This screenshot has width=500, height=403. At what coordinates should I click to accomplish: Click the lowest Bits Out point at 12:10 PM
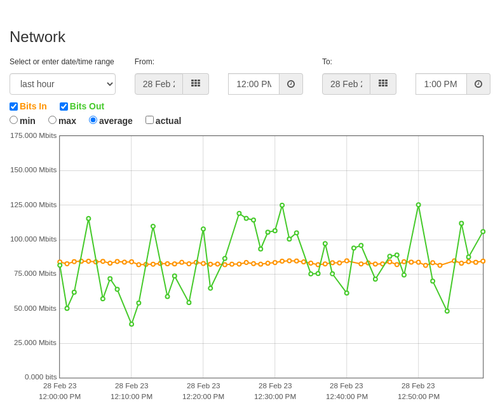click(x=131, y=324)
